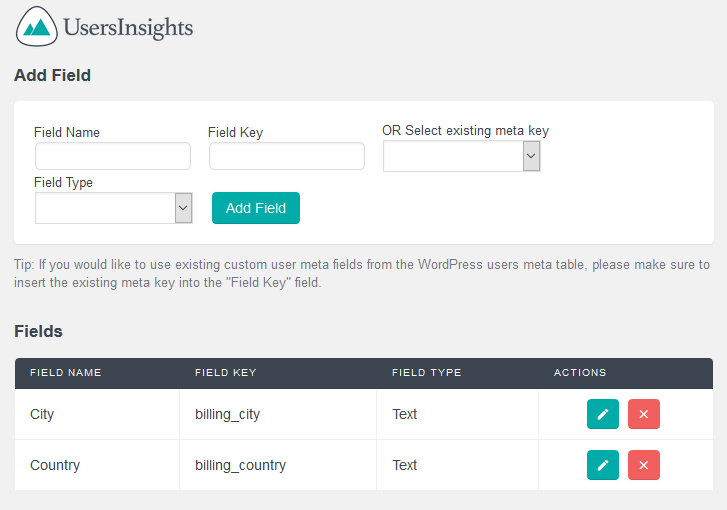Viewport: 727px width, 510px height.
Task: Focus the Field Name text box
Action: click(x=113, y=156)
